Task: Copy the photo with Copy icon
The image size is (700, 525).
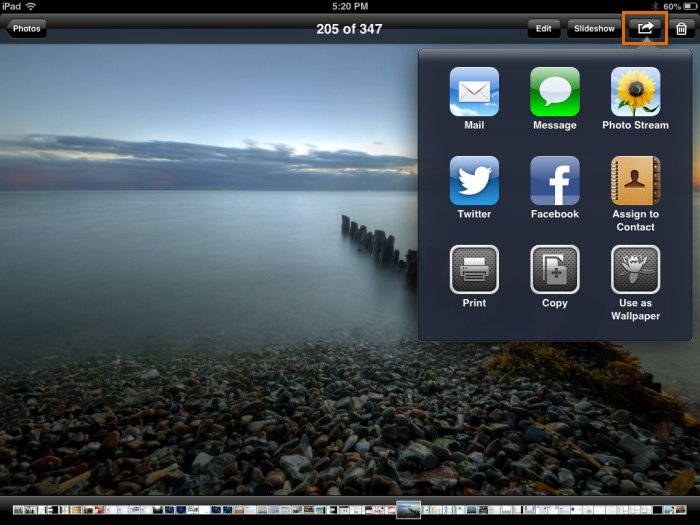Action: click(x=554, y=269)
